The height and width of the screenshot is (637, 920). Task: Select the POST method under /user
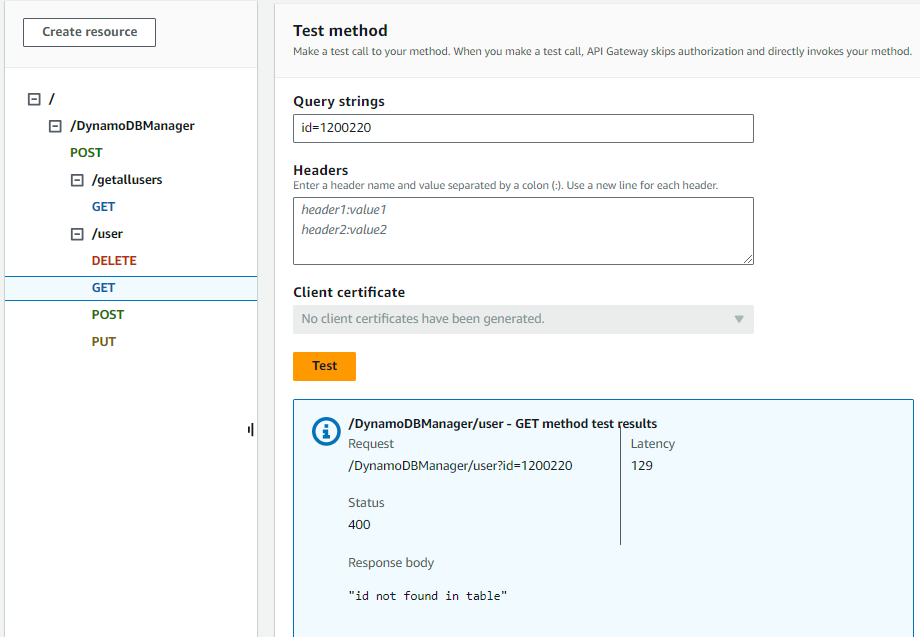(108, 315)
